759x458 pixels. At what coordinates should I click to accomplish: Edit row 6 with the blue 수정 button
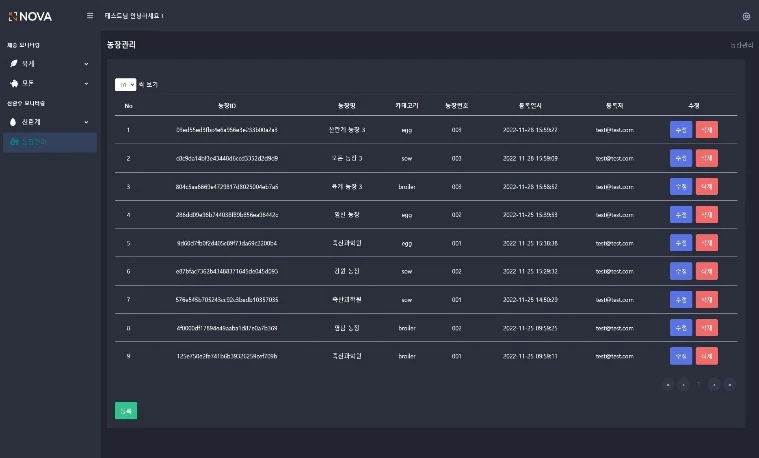(681, 271)
